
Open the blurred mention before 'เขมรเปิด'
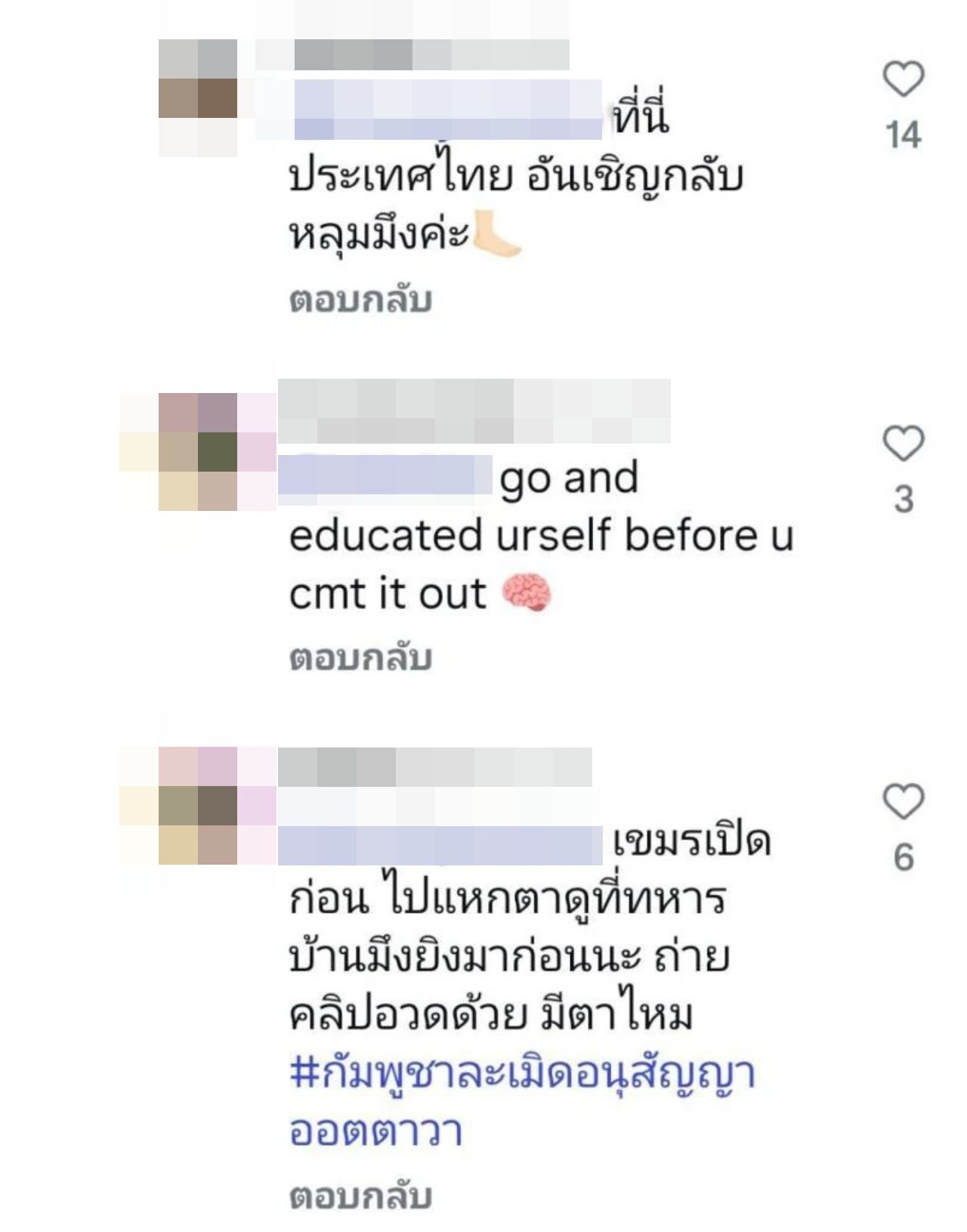[440, 846]
